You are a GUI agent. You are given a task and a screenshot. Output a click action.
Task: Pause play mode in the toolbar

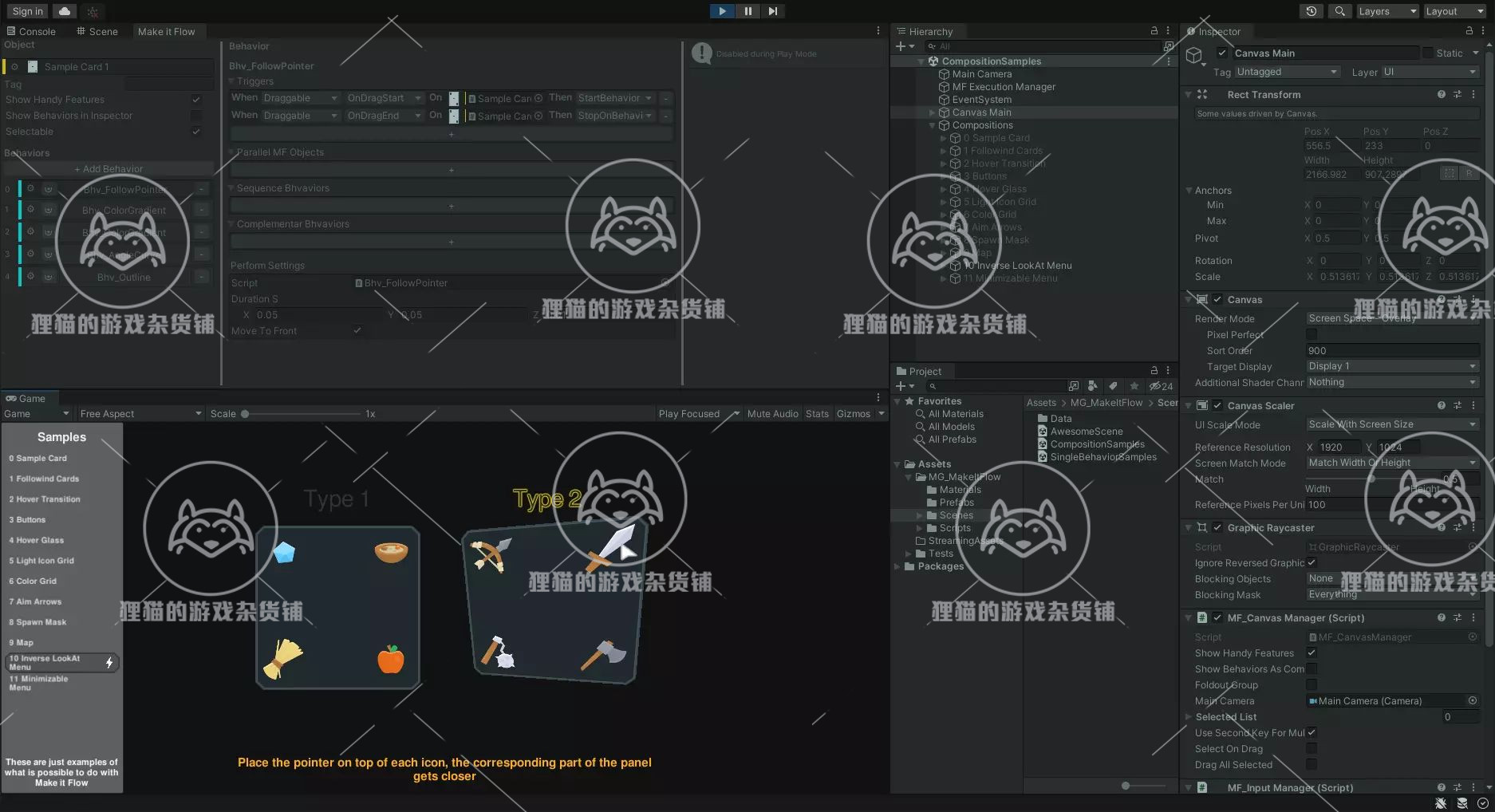coord(747,10)
